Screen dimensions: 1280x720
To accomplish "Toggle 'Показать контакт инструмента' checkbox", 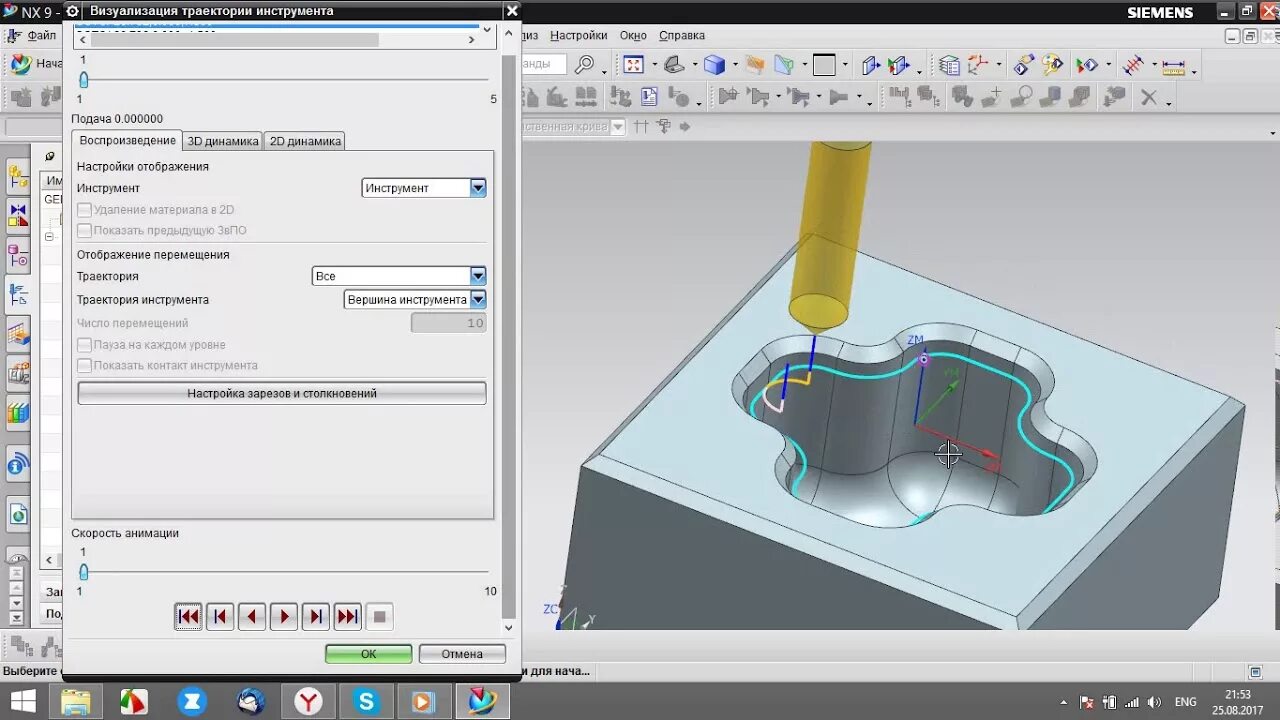I will pyautogui.click(x=85, y=366).
